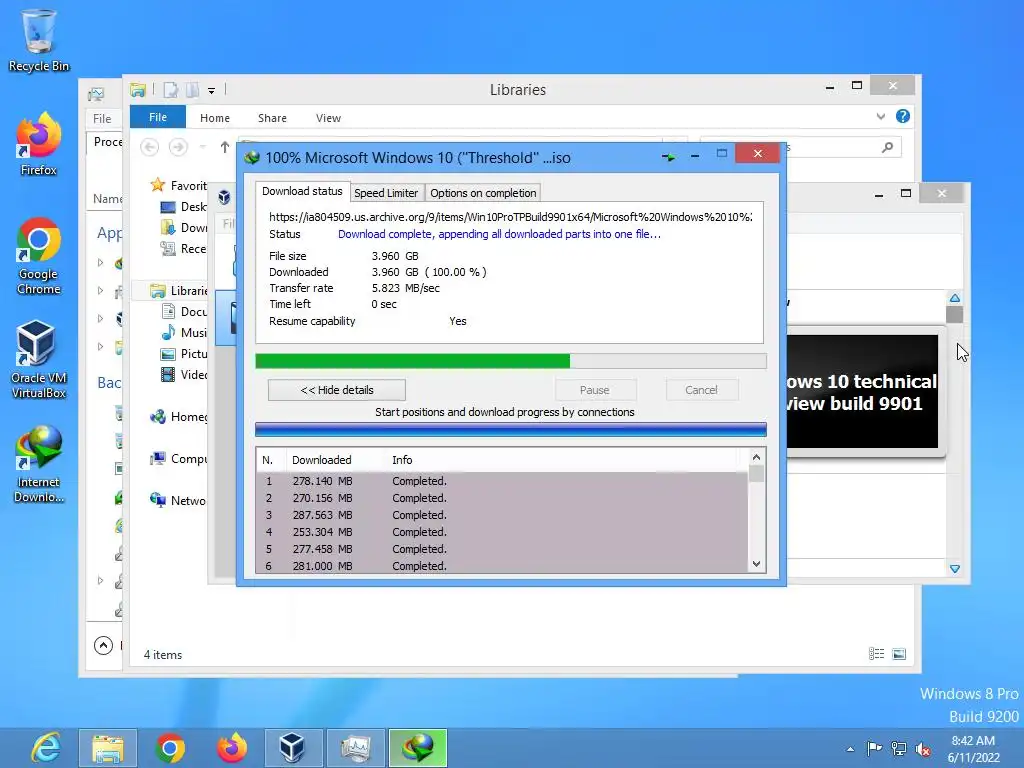This screenshot has width=1024, height=768.
Task: Click the Windows 10 technical preview thumbnail
Action: pos(862,391)
